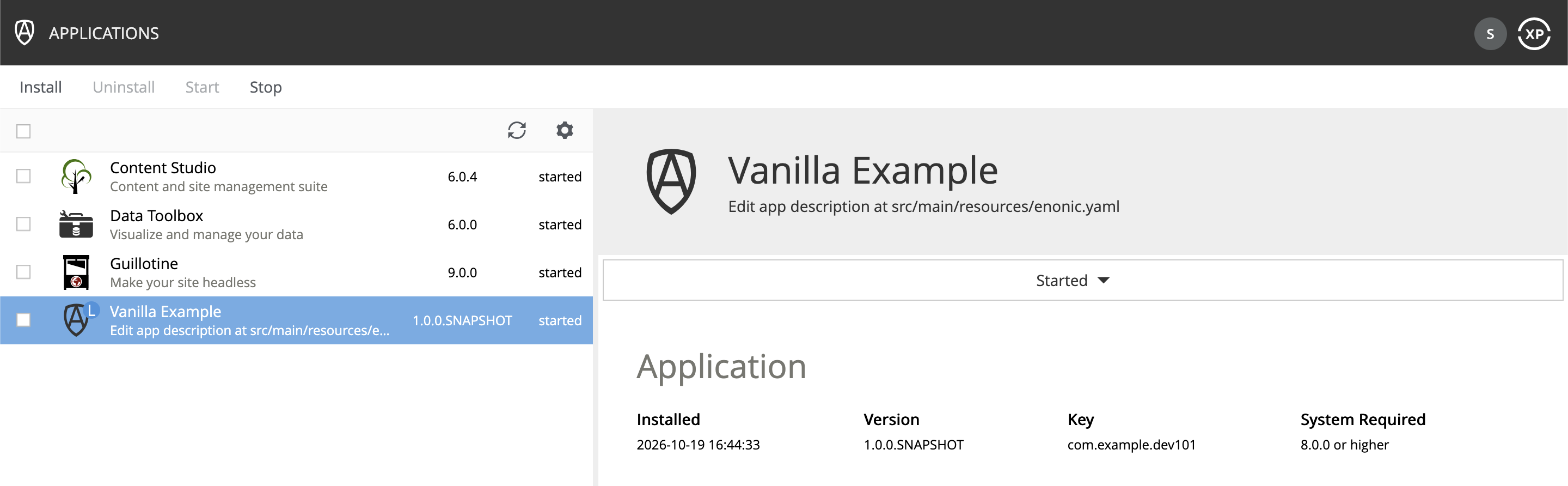Open the user avatar S menu

click(1490, 34)
